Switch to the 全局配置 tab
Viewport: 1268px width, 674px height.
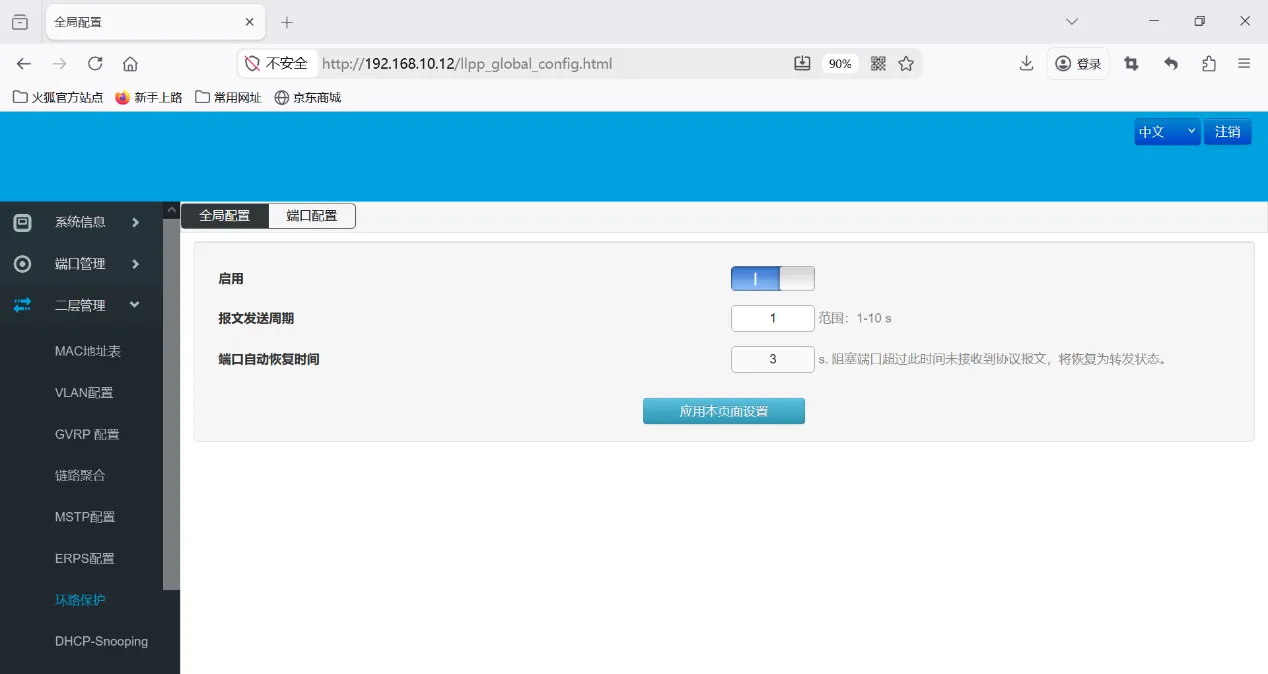click(225, 216)
